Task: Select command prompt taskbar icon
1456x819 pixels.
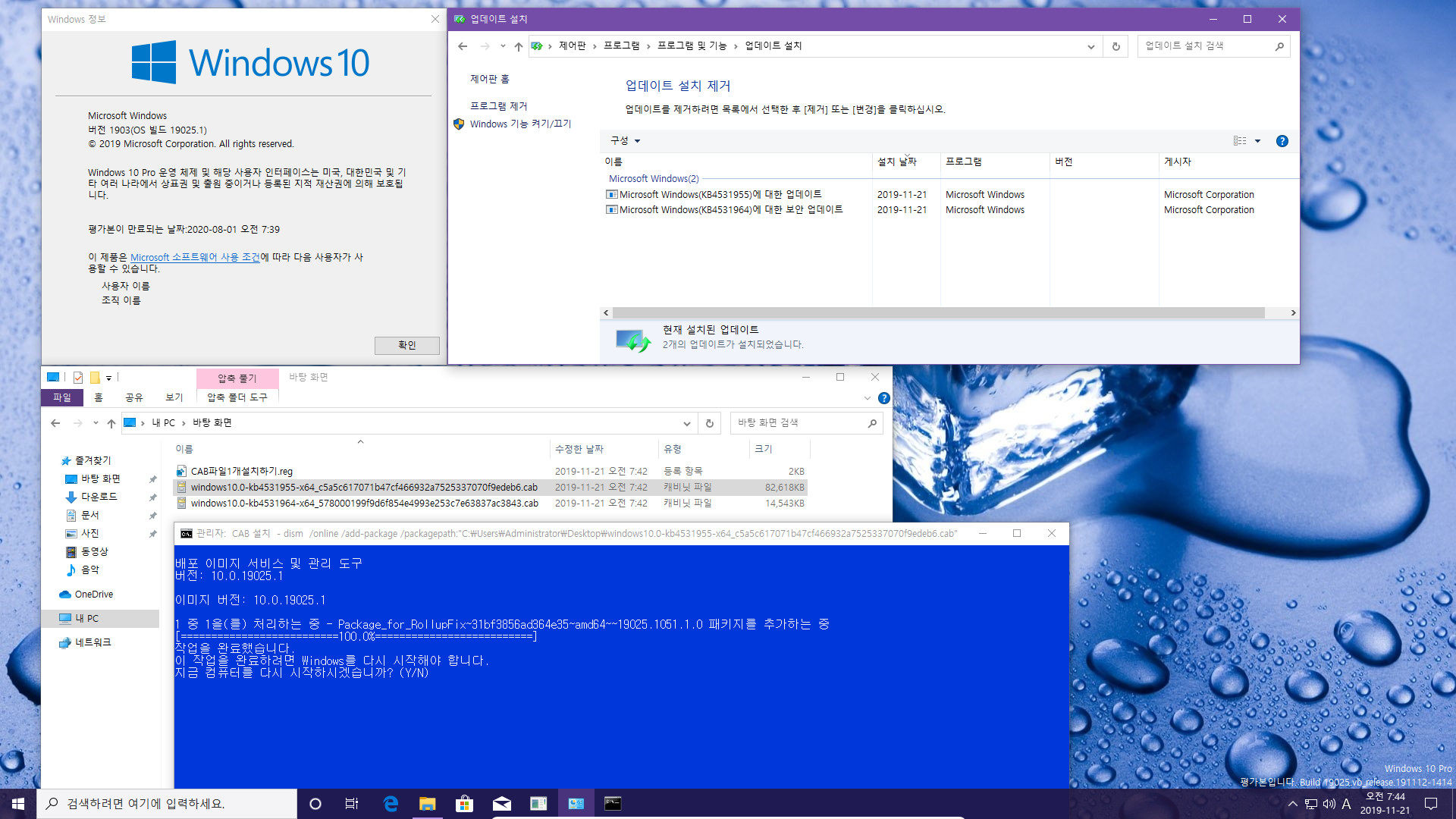Action: tap(613, 804)
